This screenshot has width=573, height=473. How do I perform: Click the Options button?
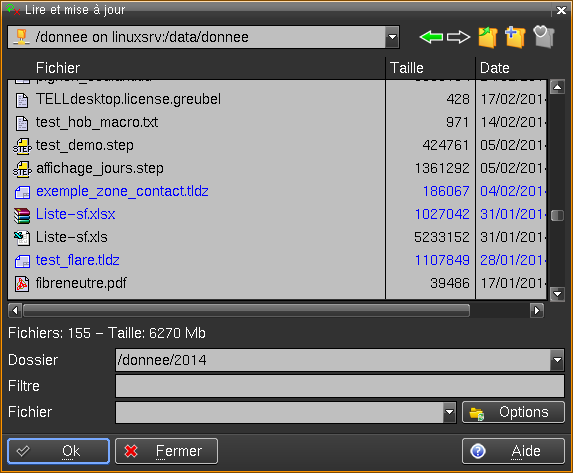click(513, 412)
